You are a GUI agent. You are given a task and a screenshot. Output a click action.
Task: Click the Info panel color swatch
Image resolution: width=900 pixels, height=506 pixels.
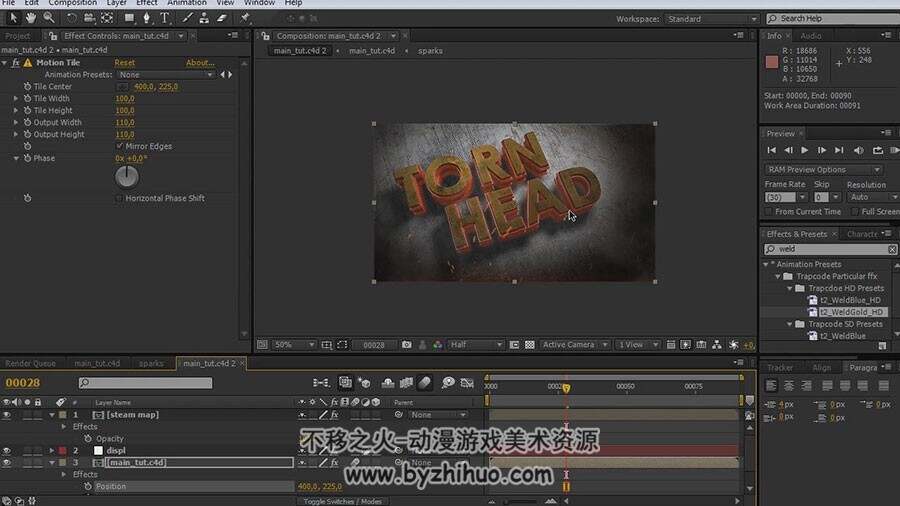click(x=771, y=62)
